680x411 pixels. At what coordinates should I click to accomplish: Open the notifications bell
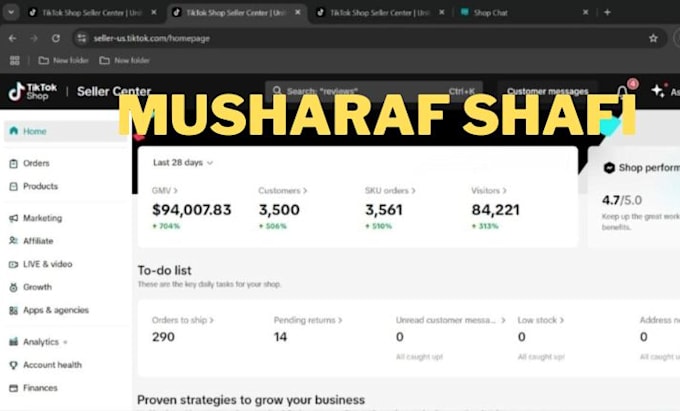[623, 91]
